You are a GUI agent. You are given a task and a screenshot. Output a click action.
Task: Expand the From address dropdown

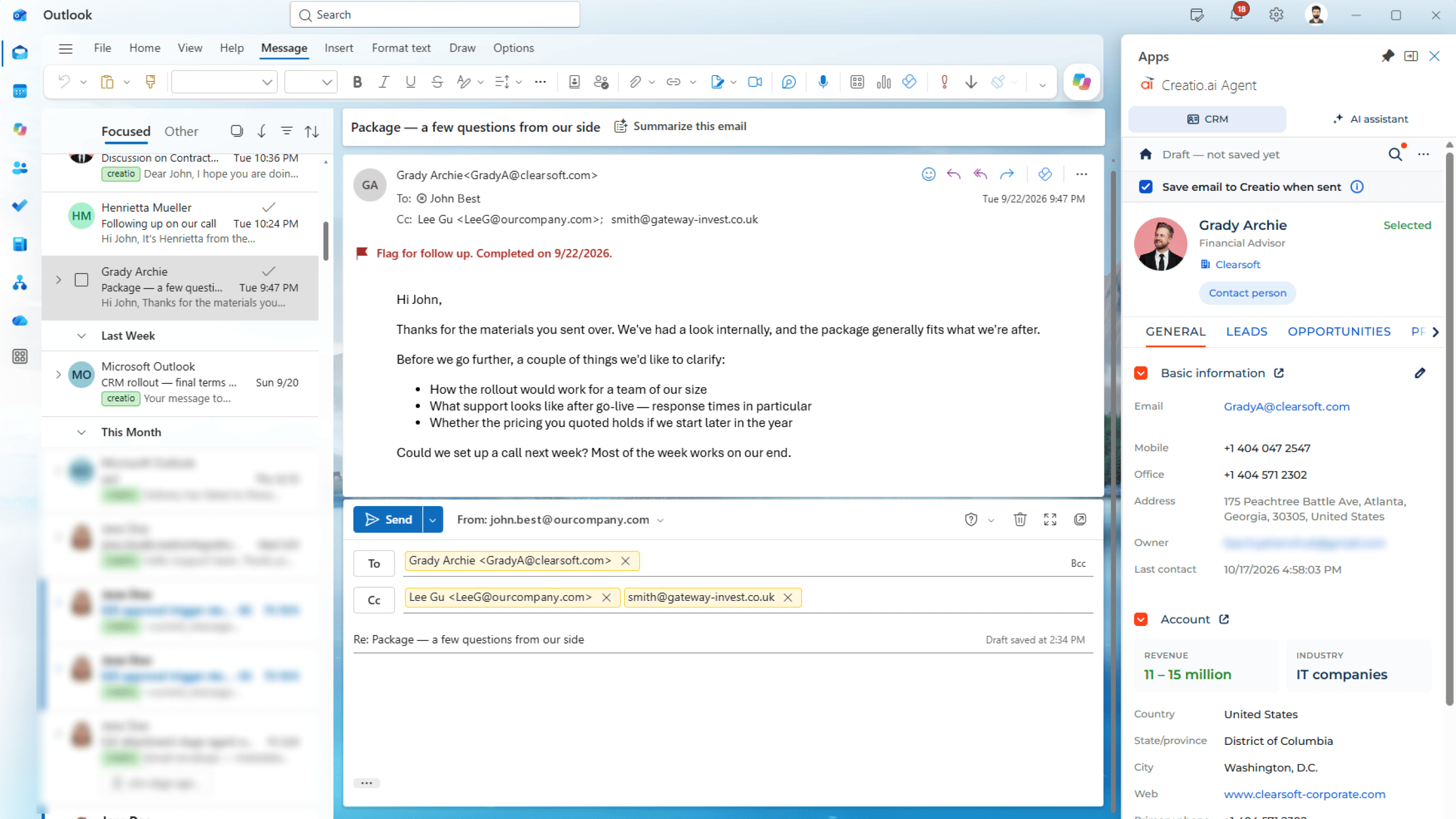(x=660, y=520)
